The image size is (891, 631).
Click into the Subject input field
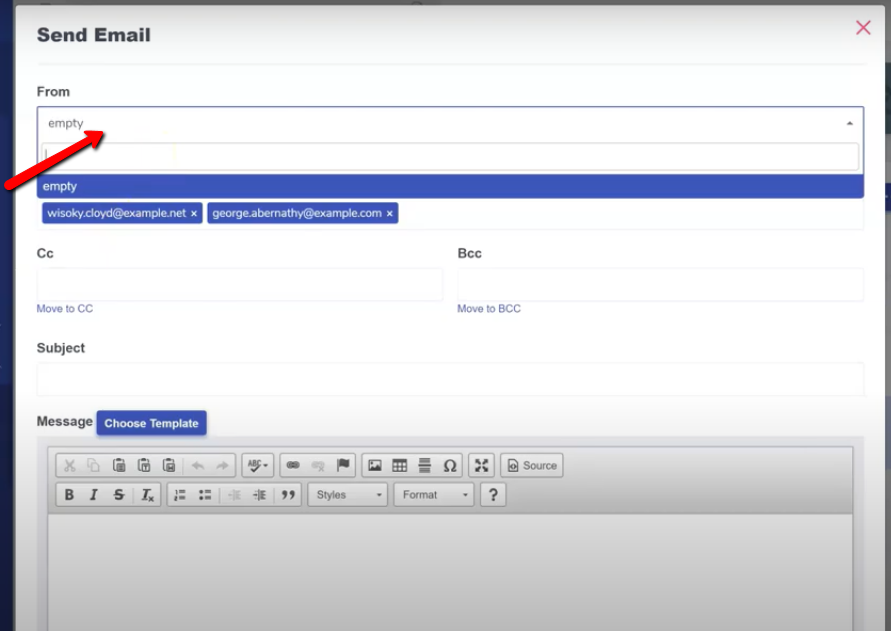(x=450, y=379)
